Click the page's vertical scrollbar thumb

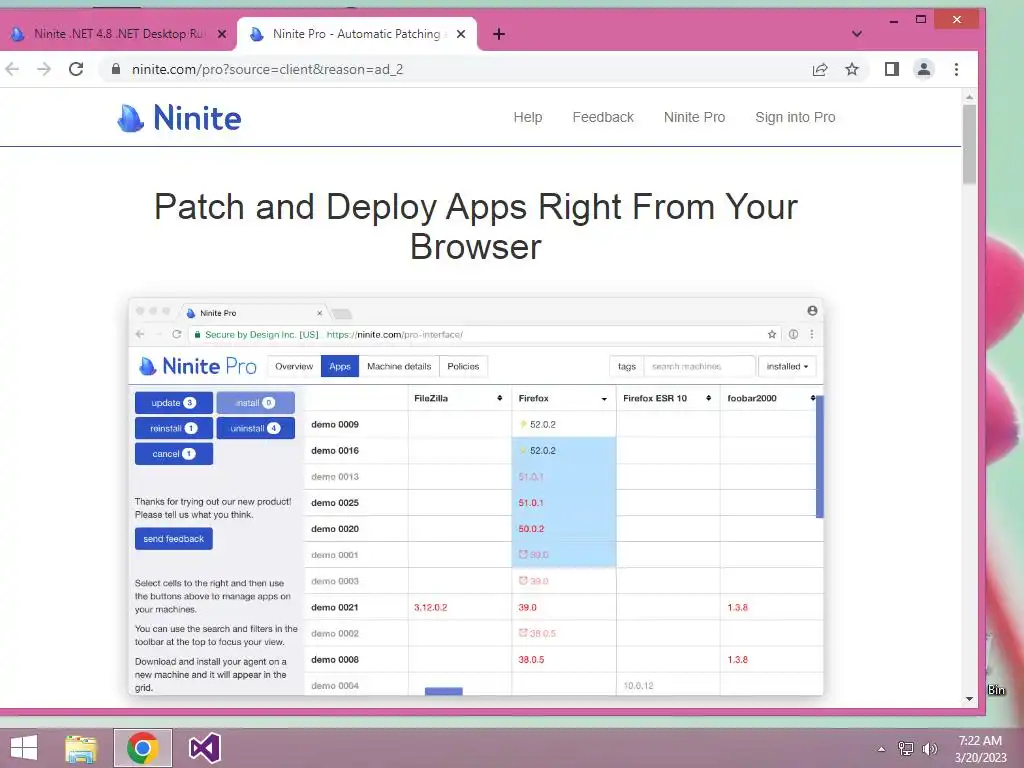click(969, 144)
